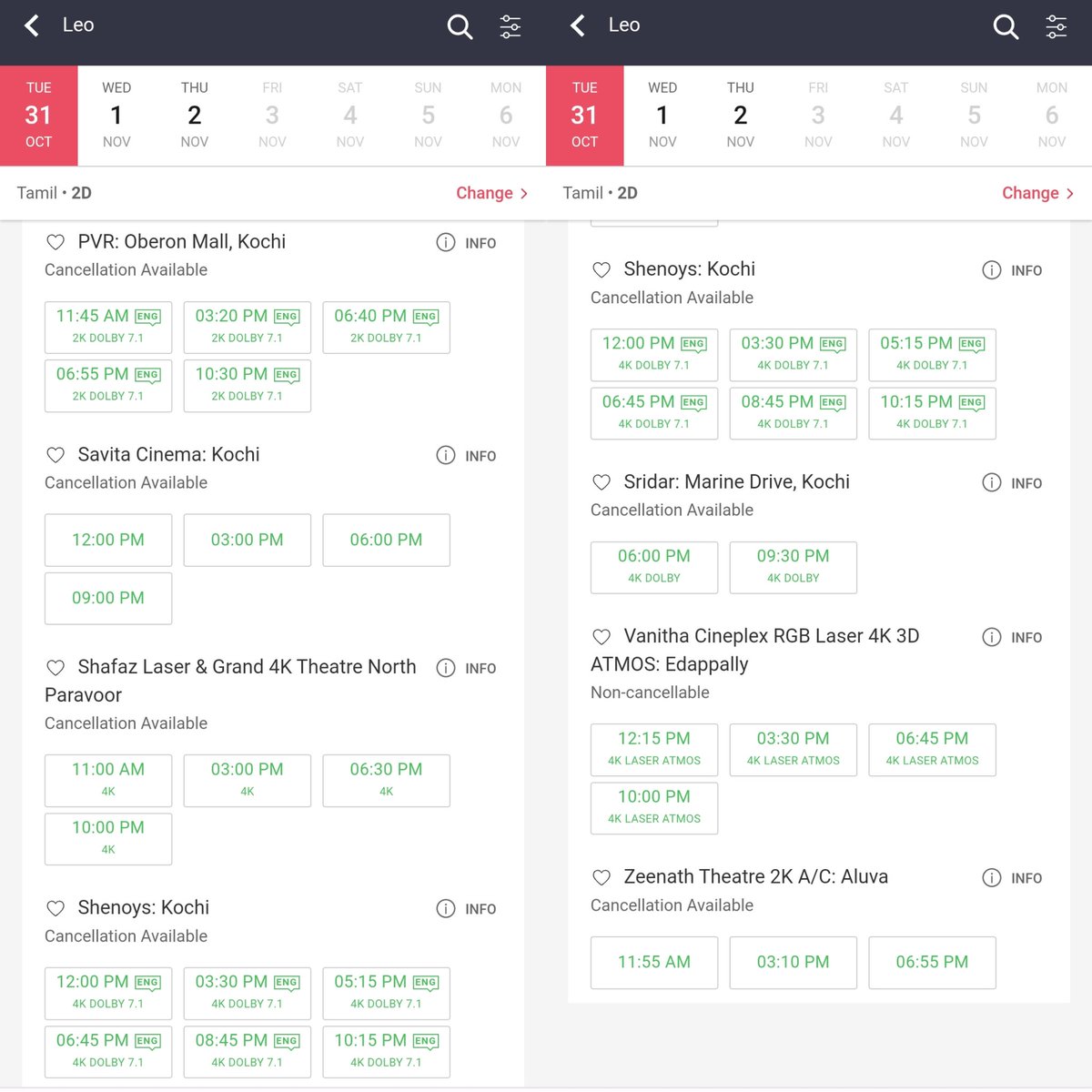
Task: Favorite Vanitha Cineplex with the heart icon
Action: 602,637
